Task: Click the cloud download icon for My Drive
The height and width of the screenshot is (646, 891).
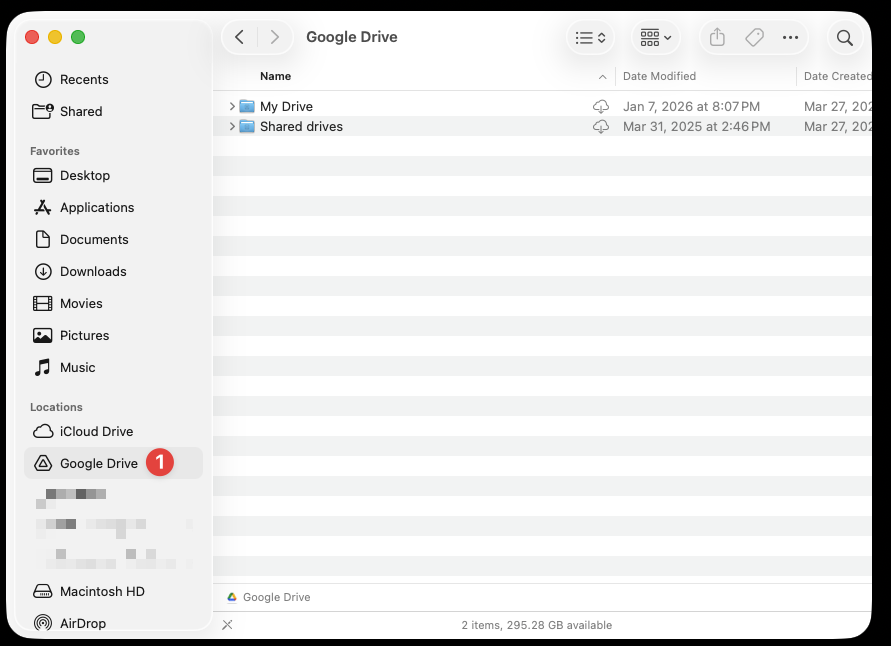Action: click(601, 107)
